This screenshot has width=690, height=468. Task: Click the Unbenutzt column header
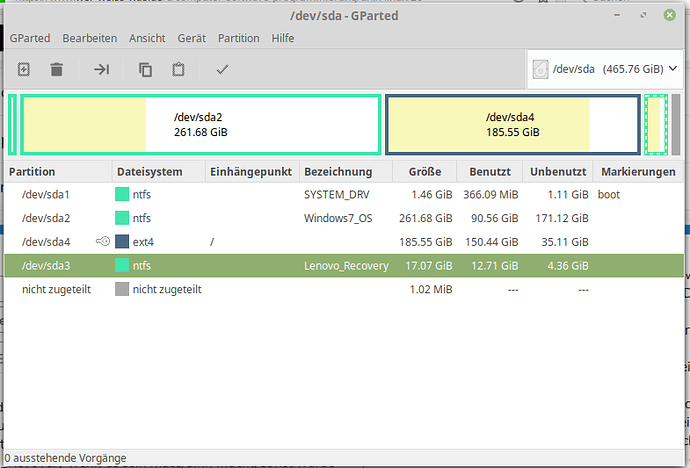pos(558,172)
